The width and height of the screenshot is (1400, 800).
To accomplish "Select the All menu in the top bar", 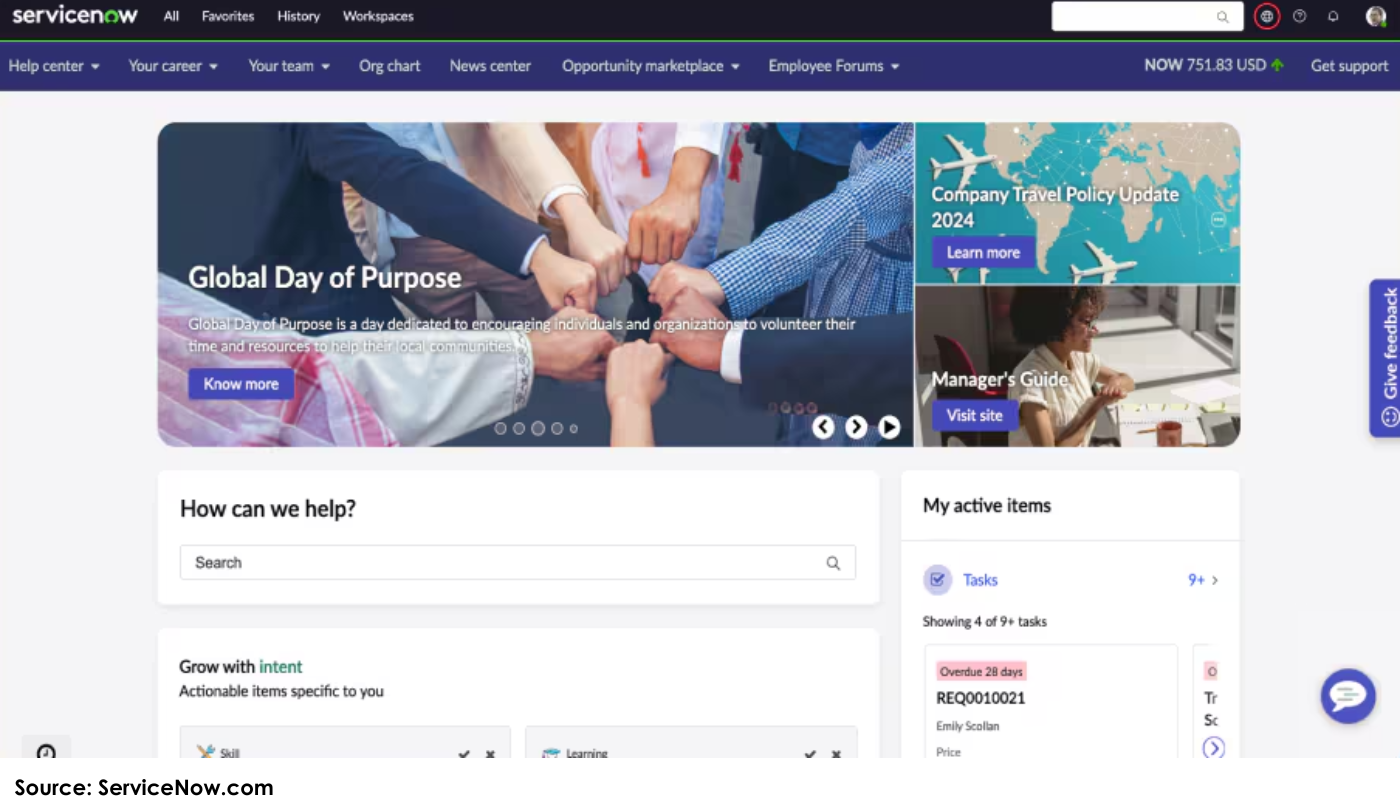I will (170, 16).
